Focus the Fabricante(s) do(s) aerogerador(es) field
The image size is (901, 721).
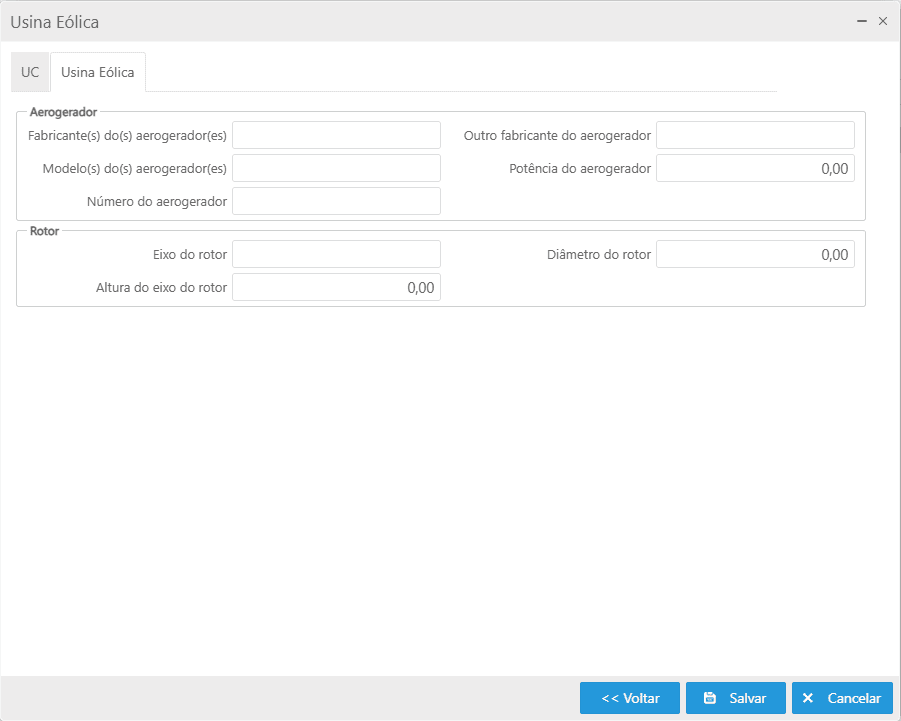click(x=336, y=135)
